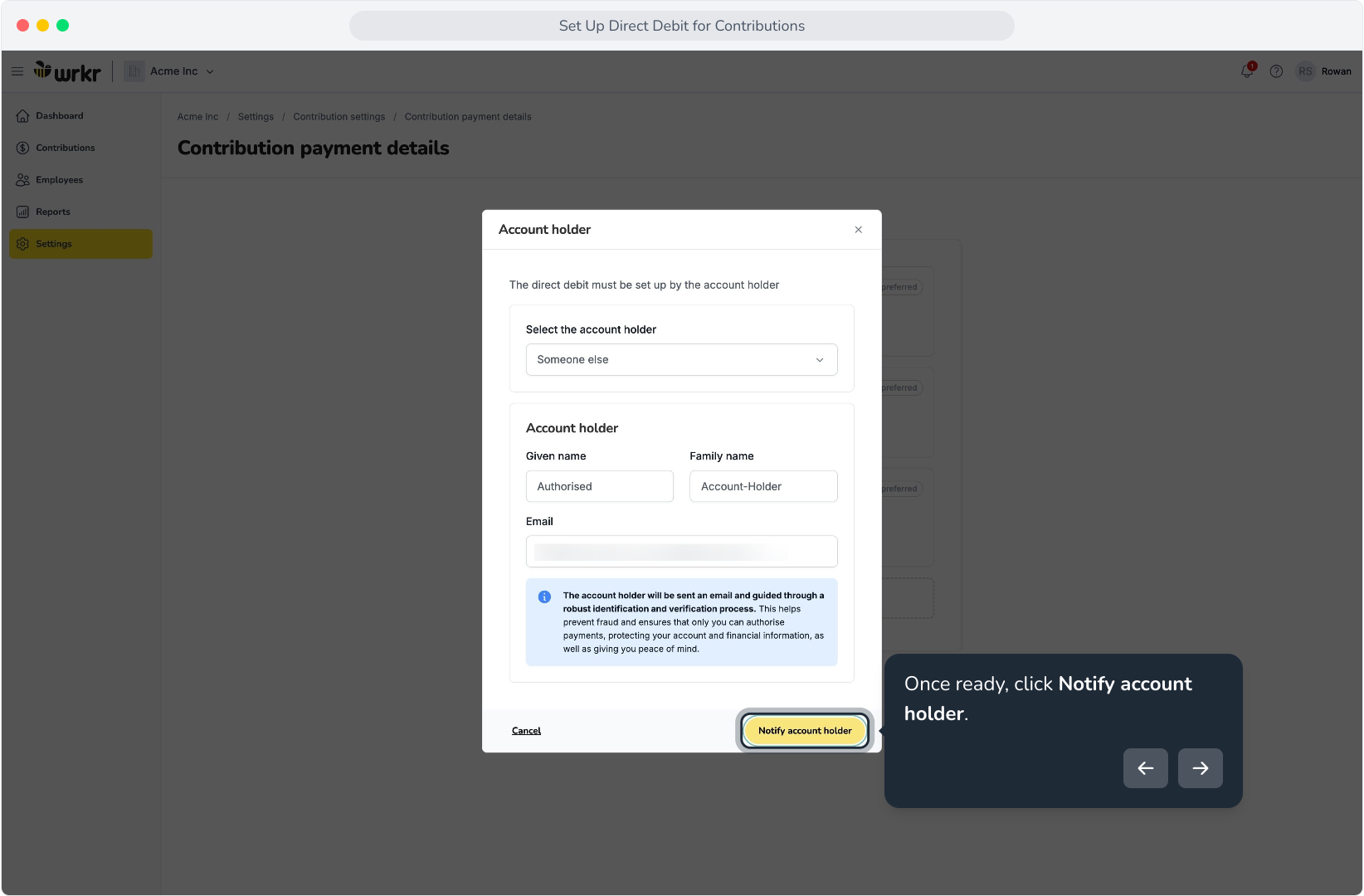Select Settings in sidebar
Viewport: 1364px width, 896px height.
(x=80, y=244)
